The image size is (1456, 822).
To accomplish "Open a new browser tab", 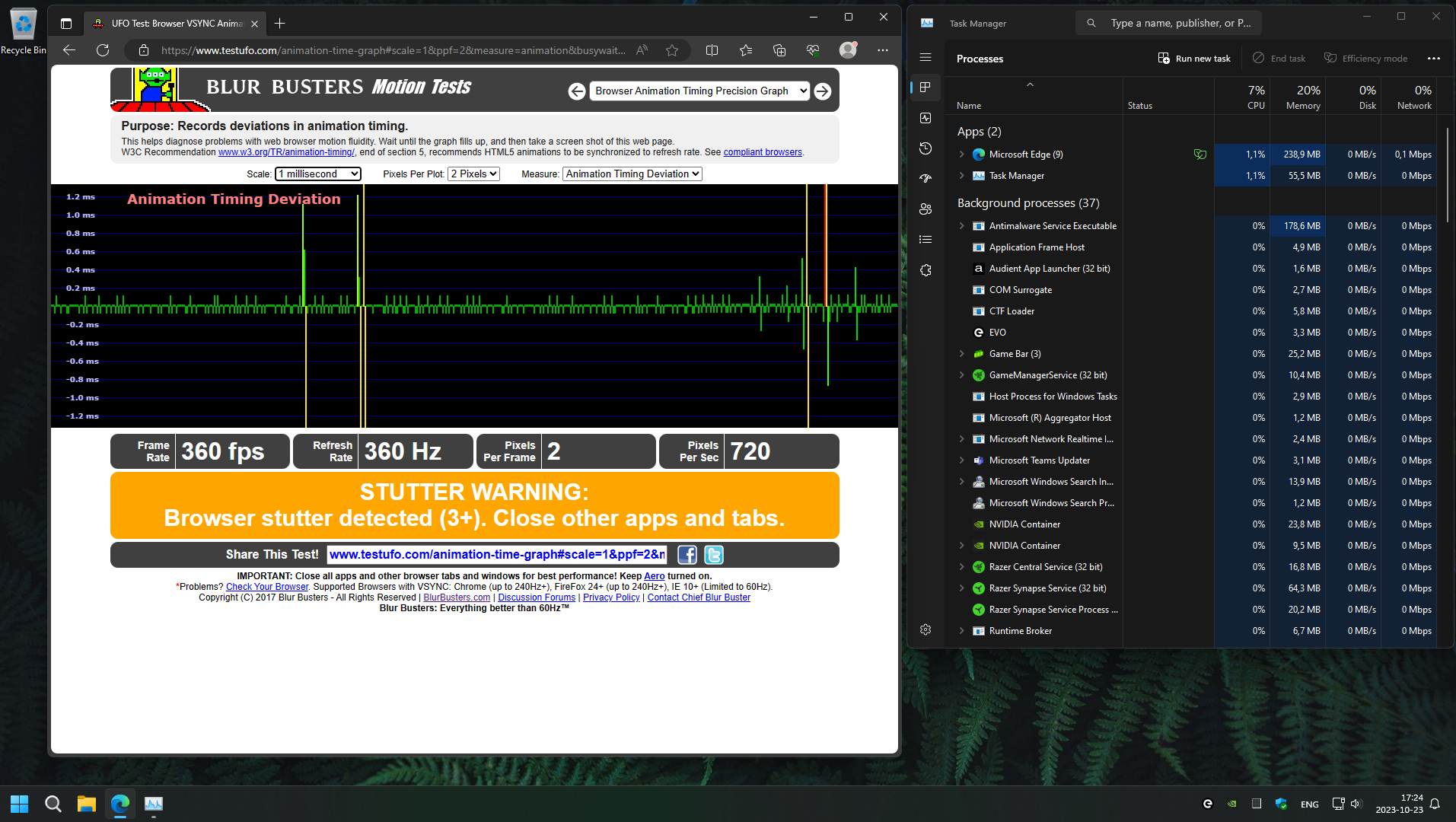I will [279, 24].
